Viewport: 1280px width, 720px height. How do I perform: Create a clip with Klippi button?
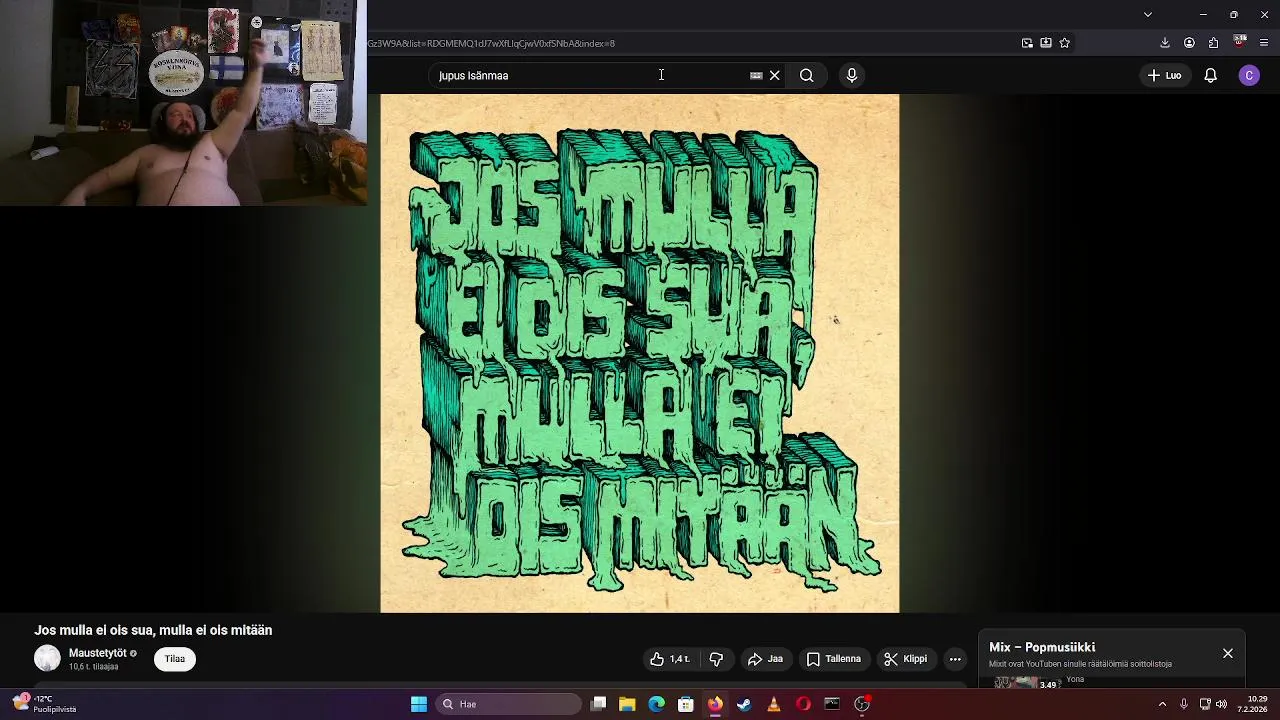906,659
